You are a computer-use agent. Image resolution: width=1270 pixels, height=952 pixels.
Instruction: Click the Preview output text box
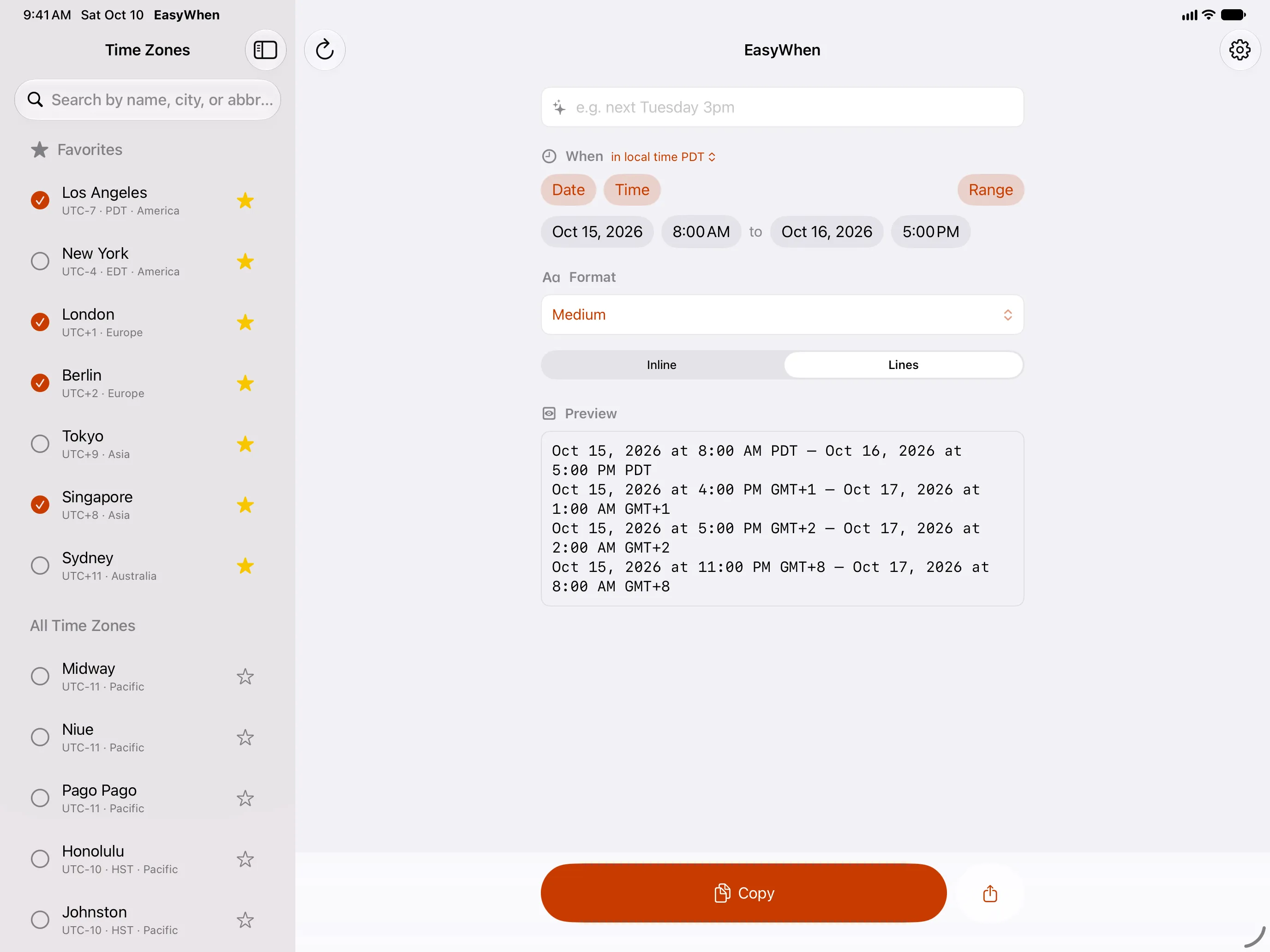(782, 519)
